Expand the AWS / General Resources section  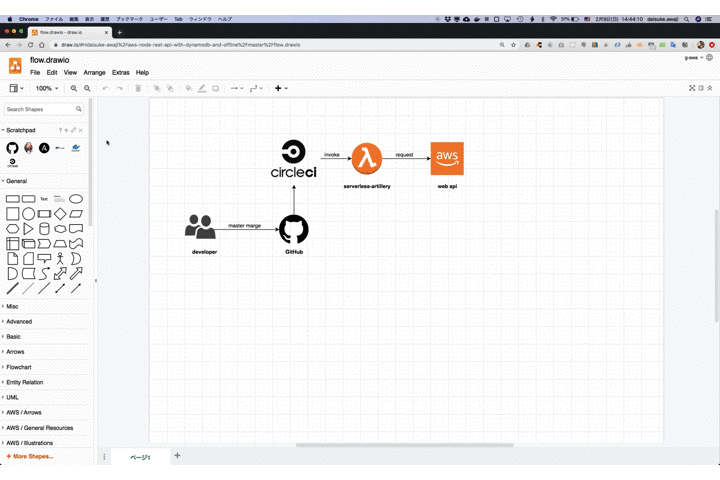[38, 428]
